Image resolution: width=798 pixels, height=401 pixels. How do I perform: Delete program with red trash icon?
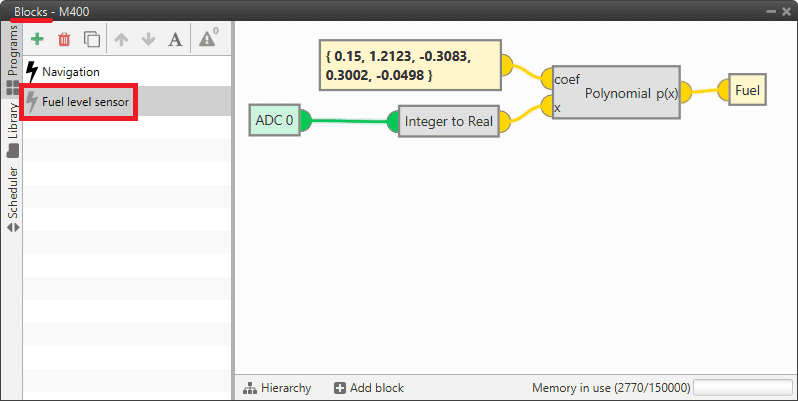64,40
